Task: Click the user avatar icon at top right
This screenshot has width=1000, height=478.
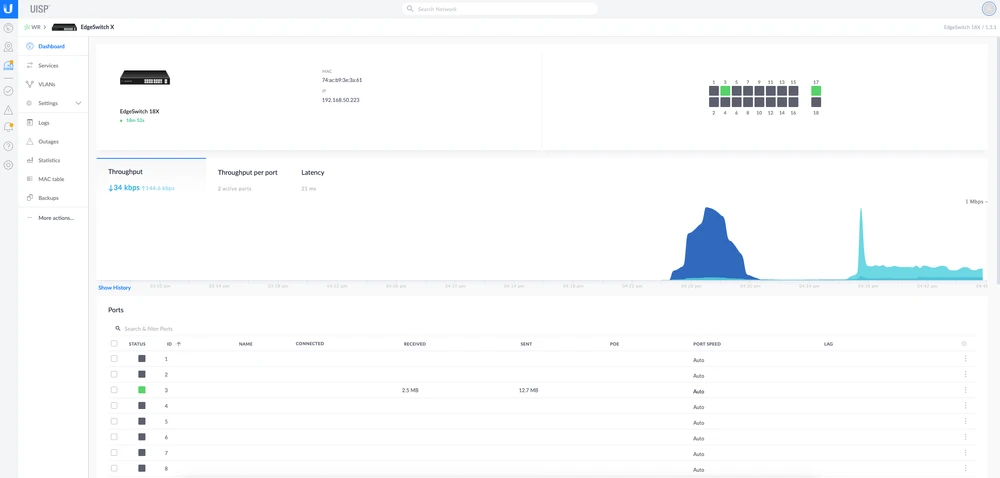Action: (x=989, y=9)
